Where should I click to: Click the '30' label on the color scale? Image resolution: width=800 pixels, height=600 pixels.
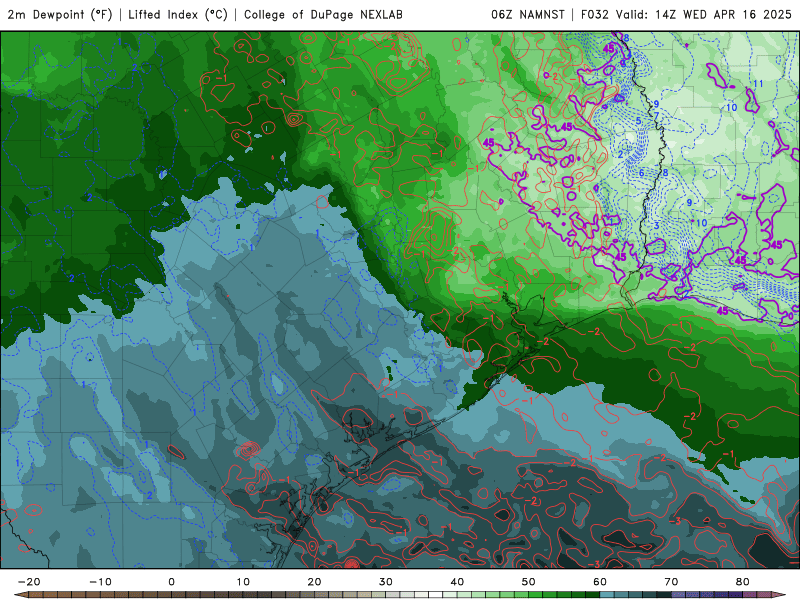point(386,582)
